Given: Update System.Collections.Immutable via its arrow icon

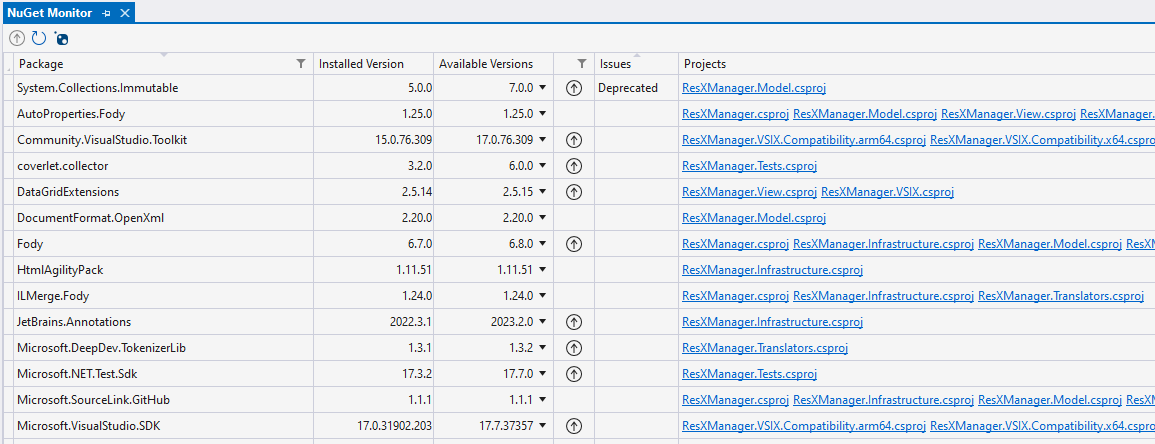Looking at the screenshot, I should (574, 88).
